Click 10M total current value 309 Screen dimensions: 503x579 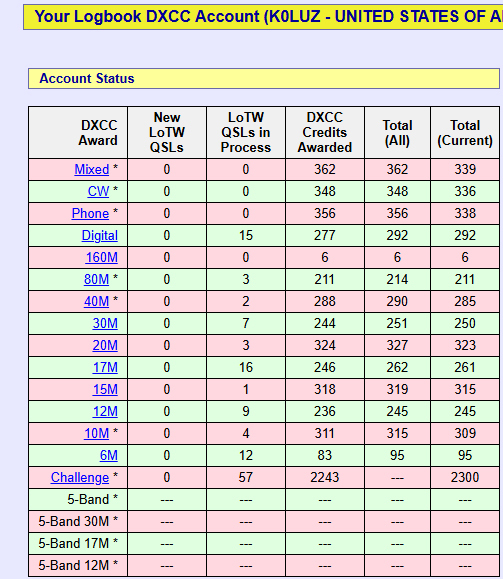tap(465, 434)
